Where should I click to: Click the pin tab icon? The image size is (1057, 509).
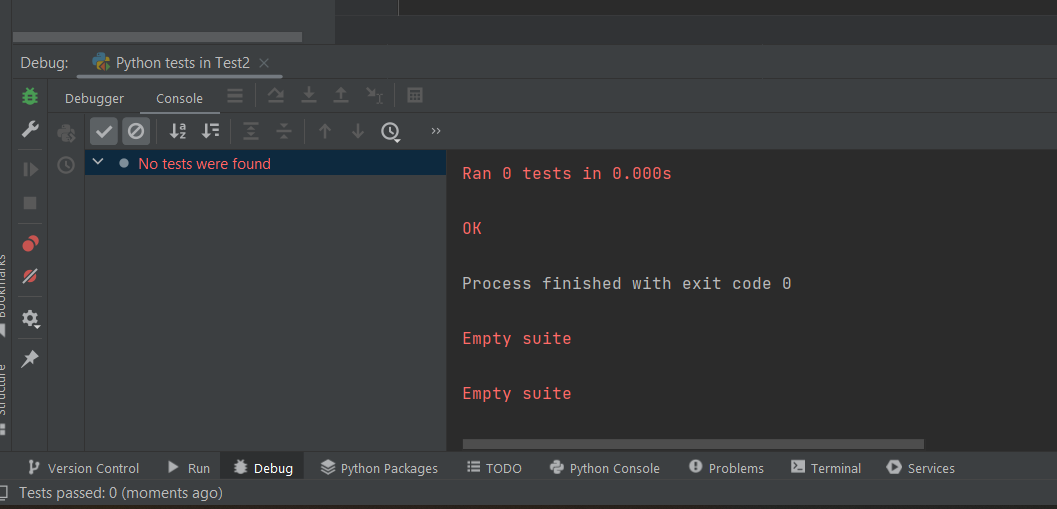tap(30, 359)
